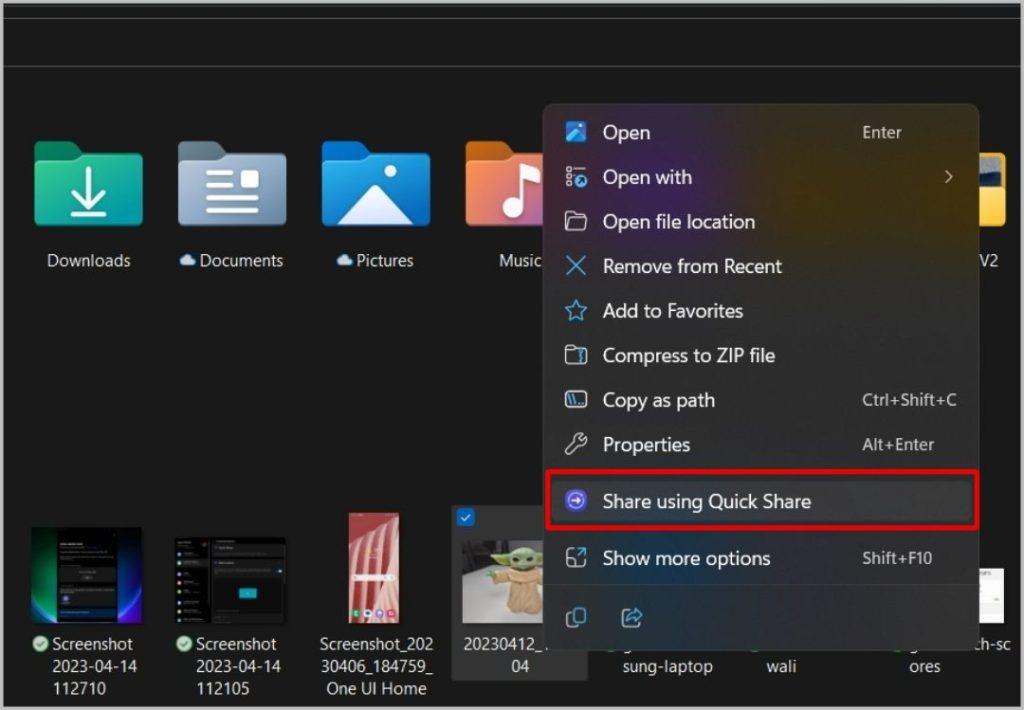The width and height of the screenshot is (1024, 710).
Task: Select Screenshot 2023-04-14 112105 thumbnail
Action: click(230, 580)
